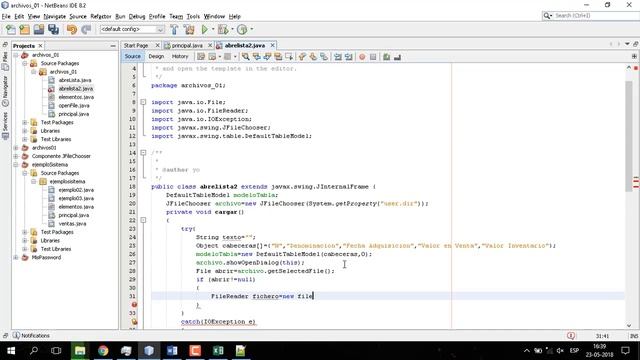640x360 pixels.
Task: Click Shift Line Left icon
Action: 338,57
